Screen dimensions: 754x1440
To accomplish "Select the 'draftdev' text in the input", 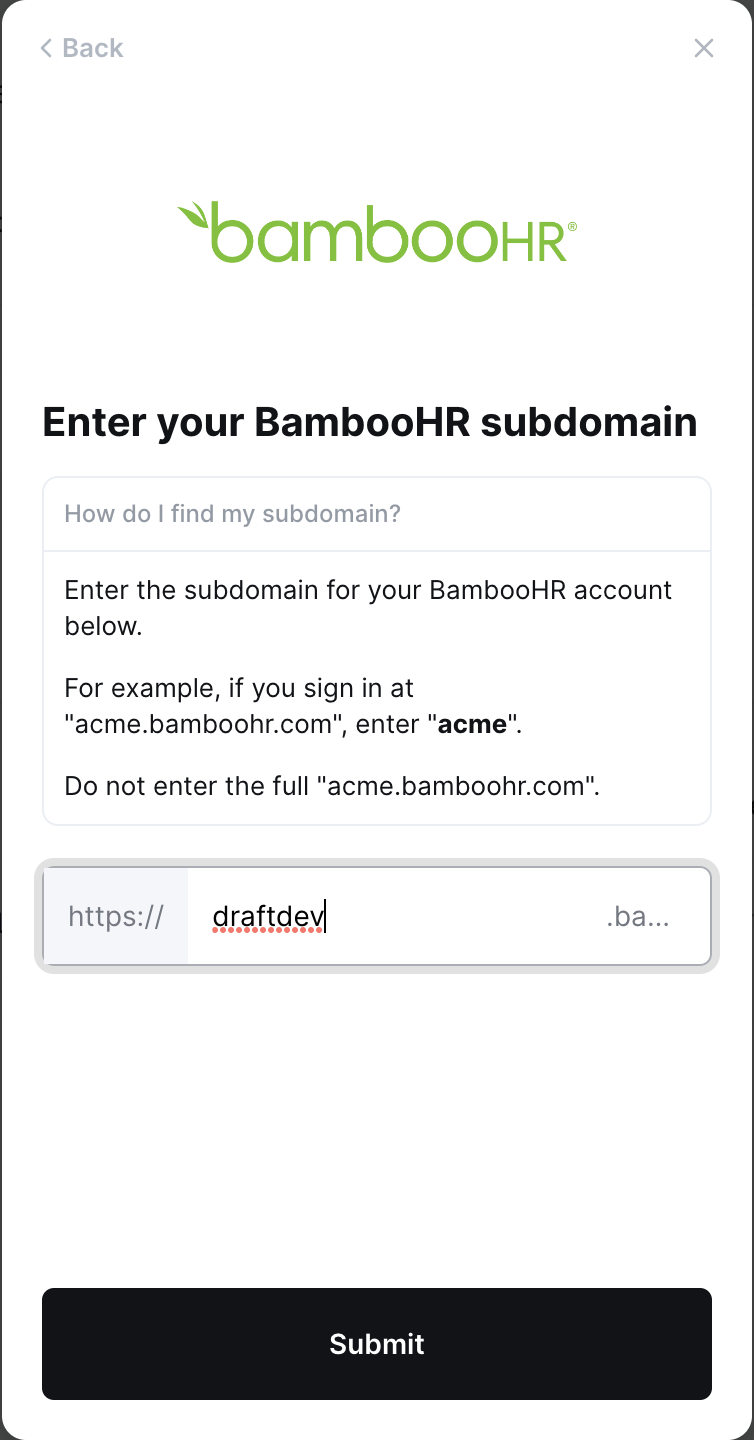I will coord(267,916).
